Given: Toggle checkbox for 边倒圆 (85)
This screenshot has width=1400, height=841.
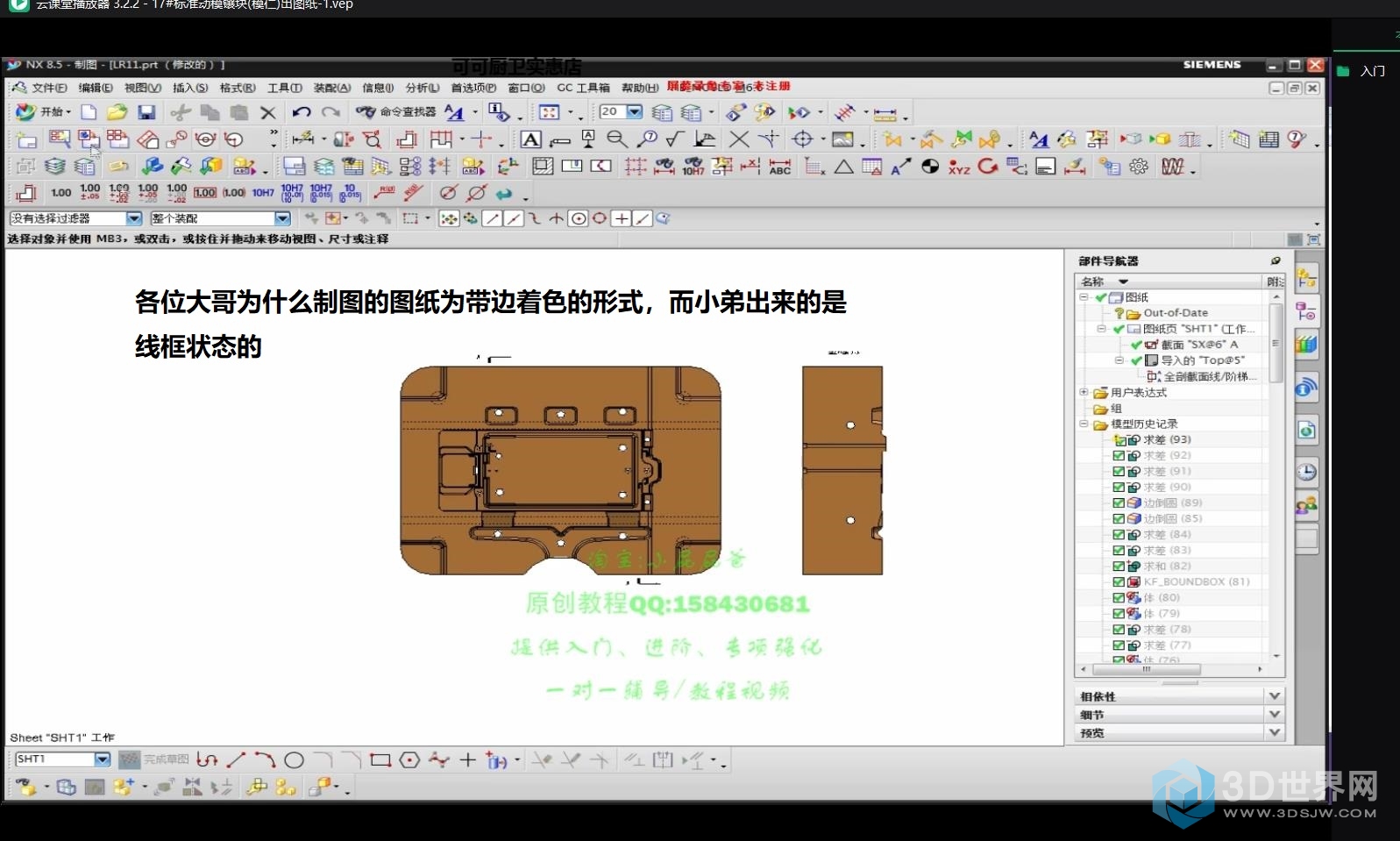Looking at the screenshot, I should (1119, 519).
